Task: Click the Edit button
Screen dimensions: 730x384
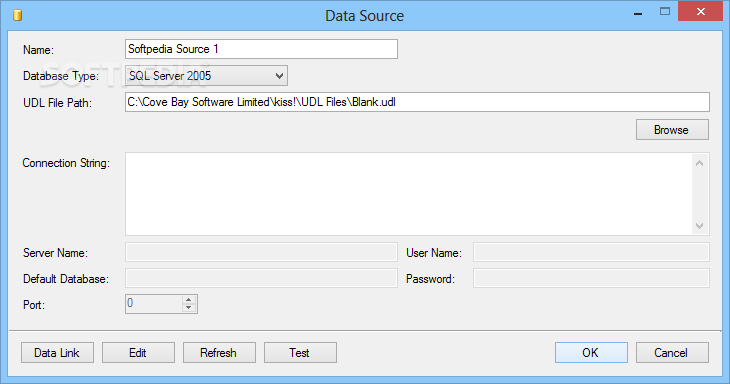Action: pyautogui.click(x=138, y=353)
